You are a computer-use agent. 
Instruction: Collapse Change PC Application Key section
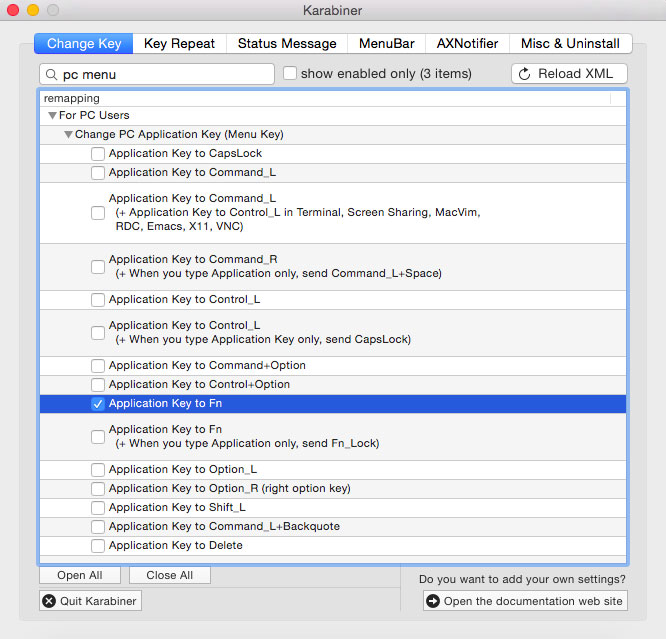coord(68,134)
